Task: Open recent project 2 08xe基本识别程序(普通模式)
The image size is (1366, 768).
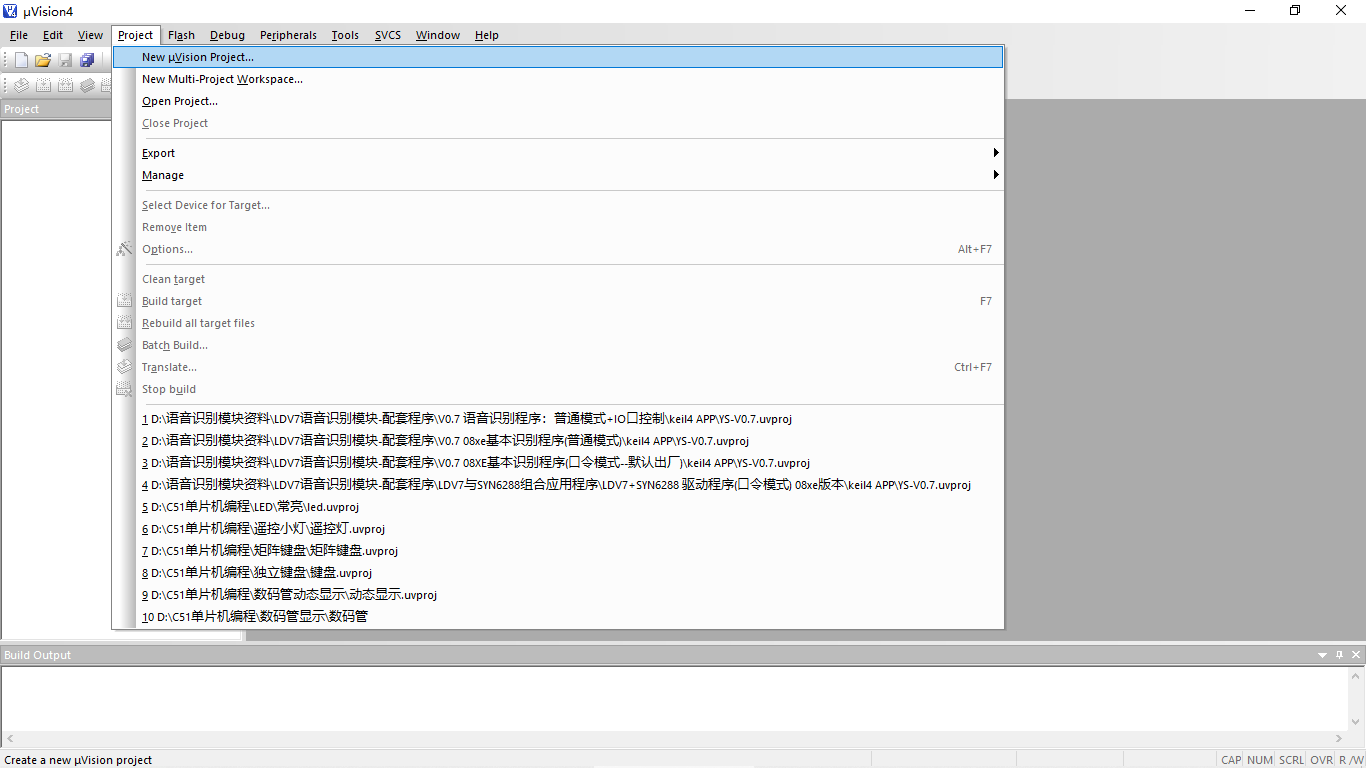Action: [558, 441]
